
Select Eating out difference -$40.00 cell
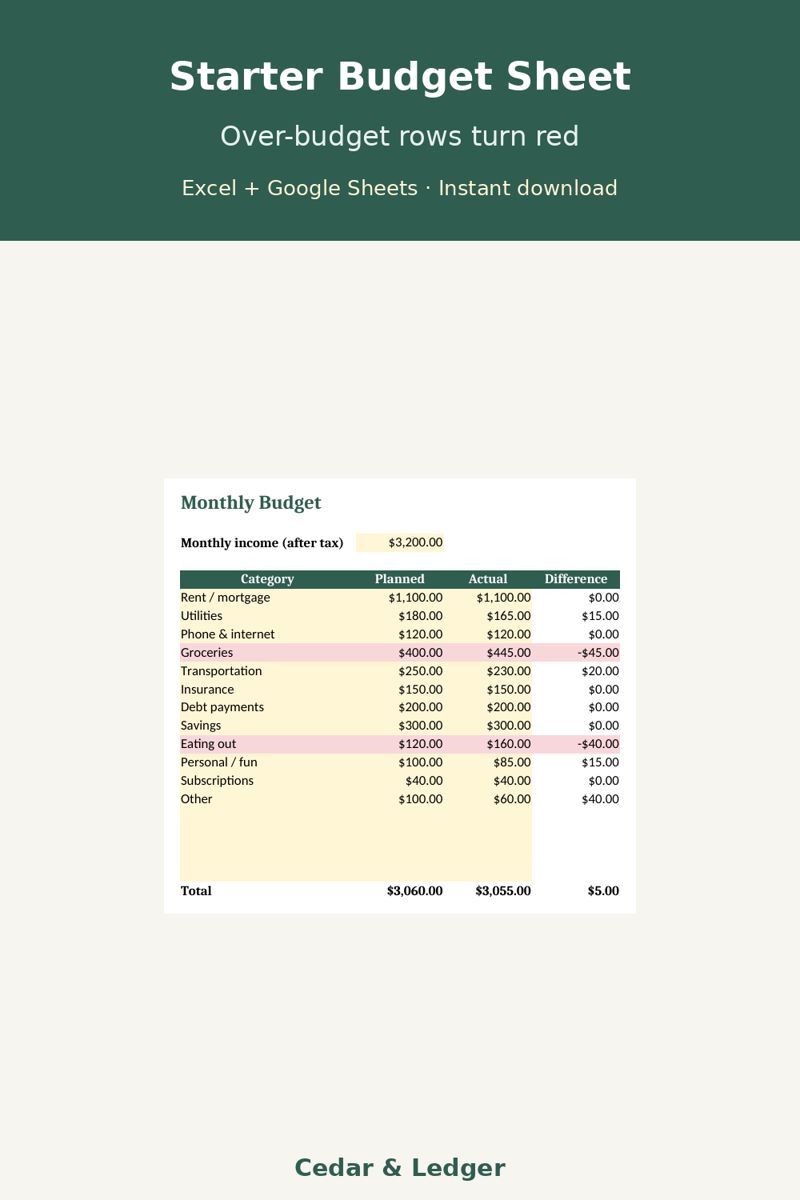pos(576,744)
